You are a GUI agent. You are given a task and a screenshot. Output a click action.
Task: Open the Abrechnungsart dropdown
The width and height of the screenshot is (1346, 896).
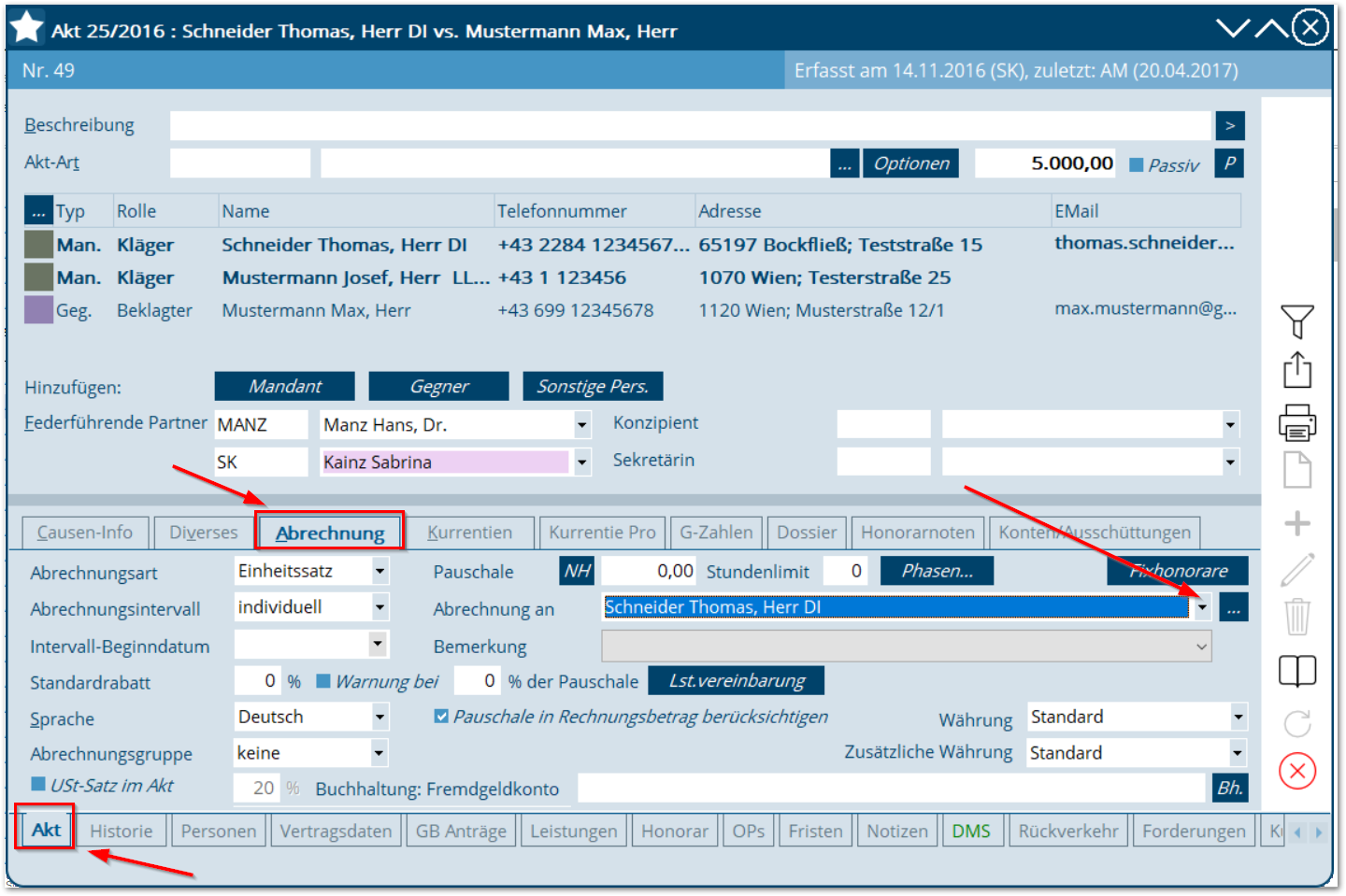pos(379,571)
